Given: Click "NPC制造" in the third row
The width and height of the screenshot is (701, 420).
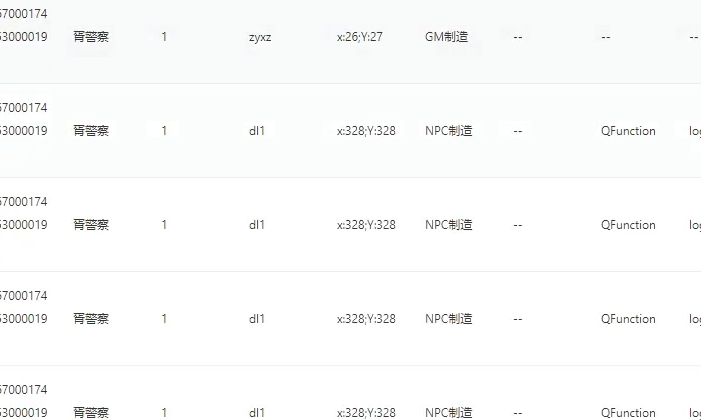Looking at the screenshot, I should pos(448,225).
